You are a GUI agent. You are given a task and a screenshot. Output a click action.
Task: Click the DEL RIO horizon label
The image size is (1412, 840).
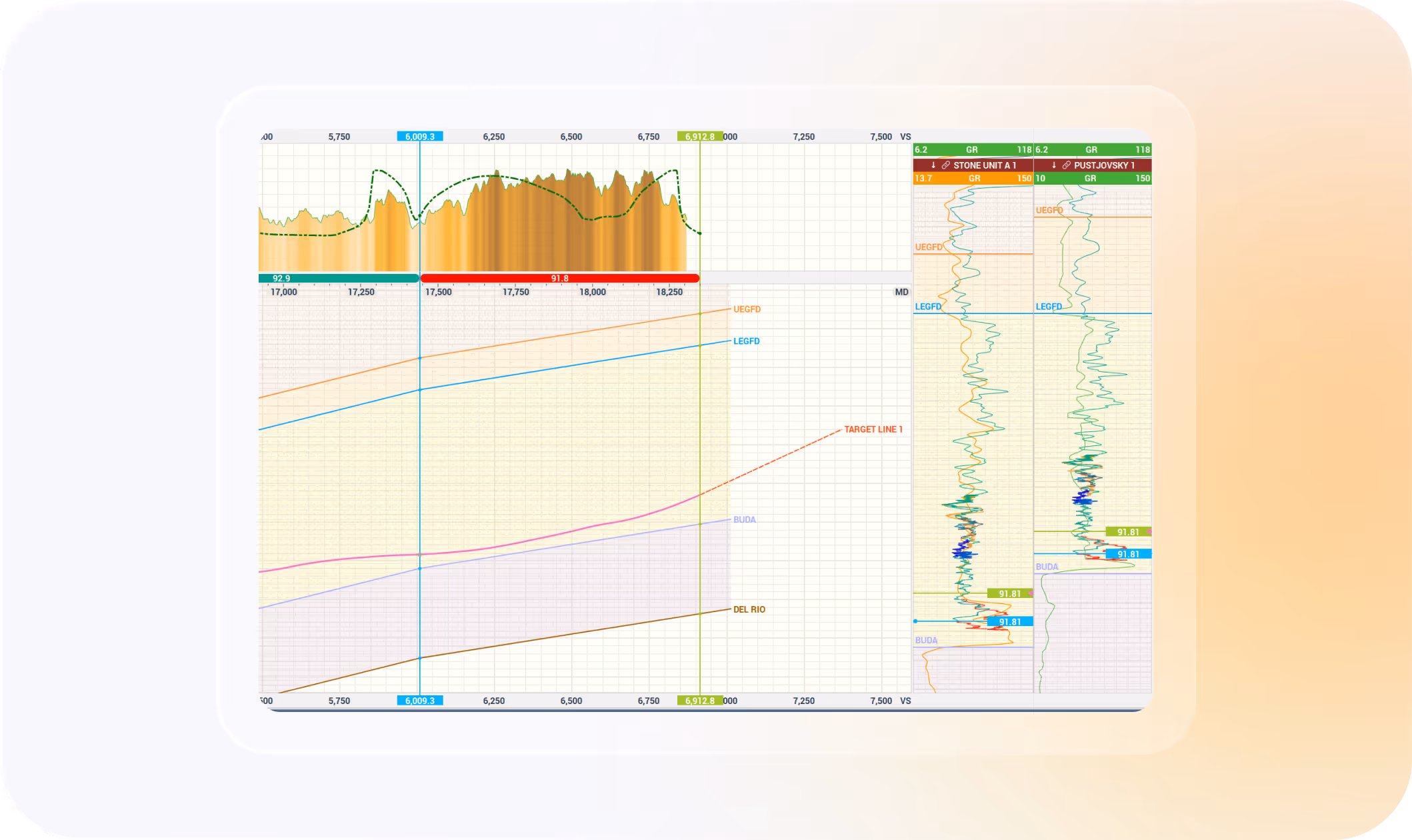coord(749,609)
